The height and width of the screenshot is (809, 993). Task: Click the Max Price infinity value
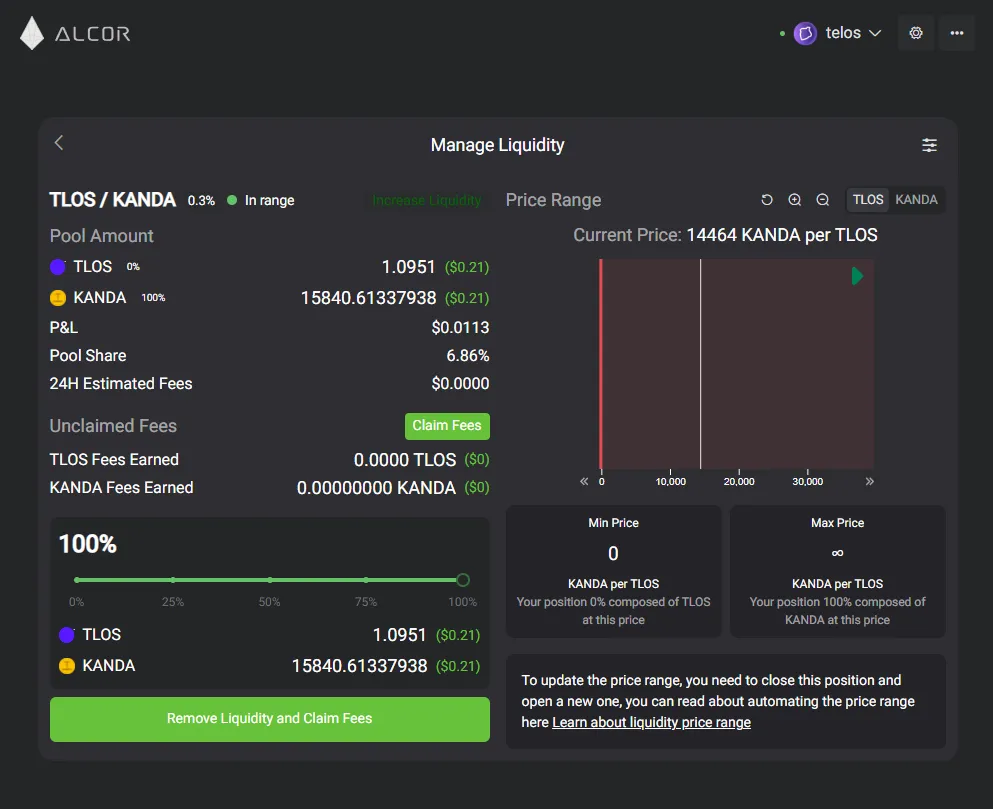coord(837,553)
